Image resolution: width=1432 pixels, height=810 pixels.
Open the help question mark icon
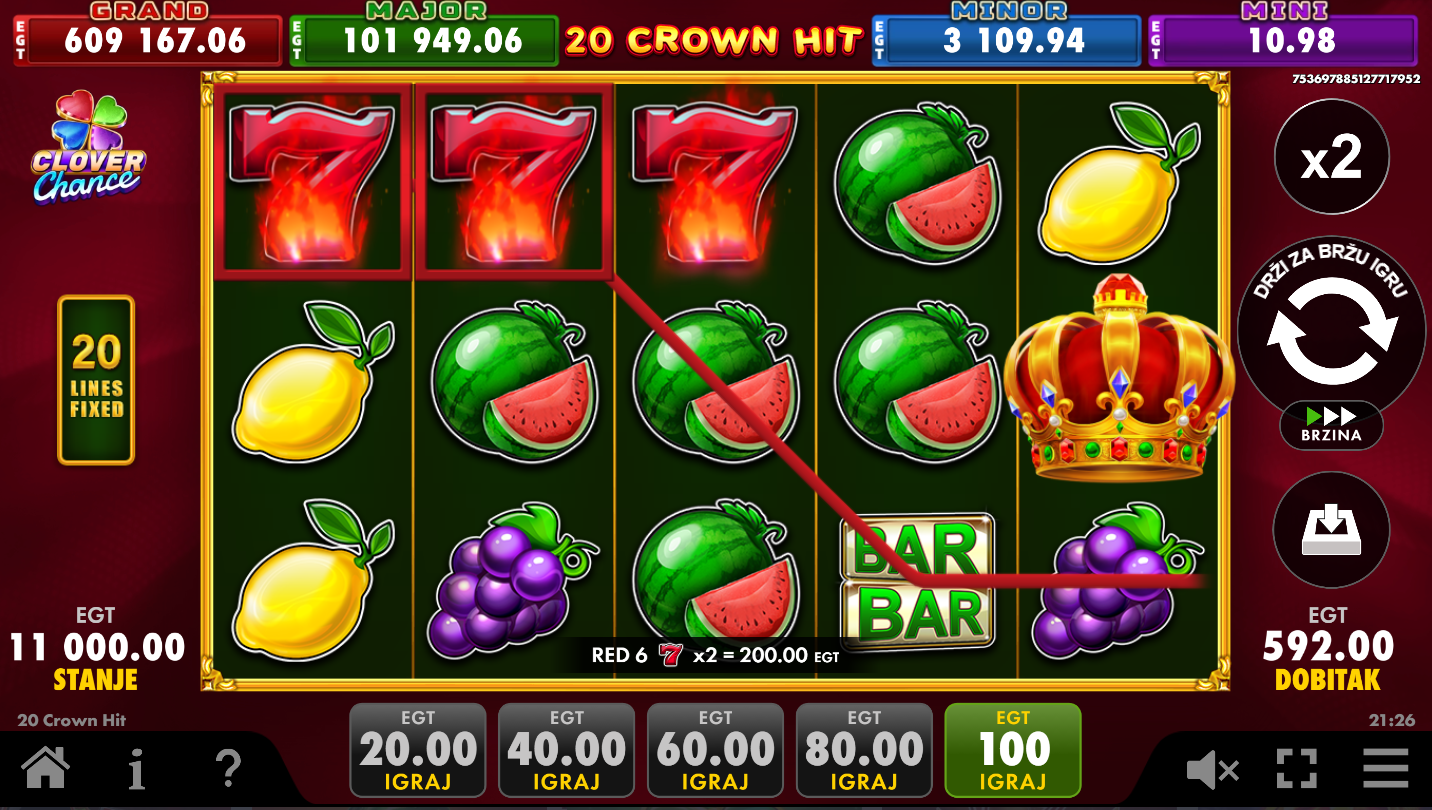tap(228, 769)
